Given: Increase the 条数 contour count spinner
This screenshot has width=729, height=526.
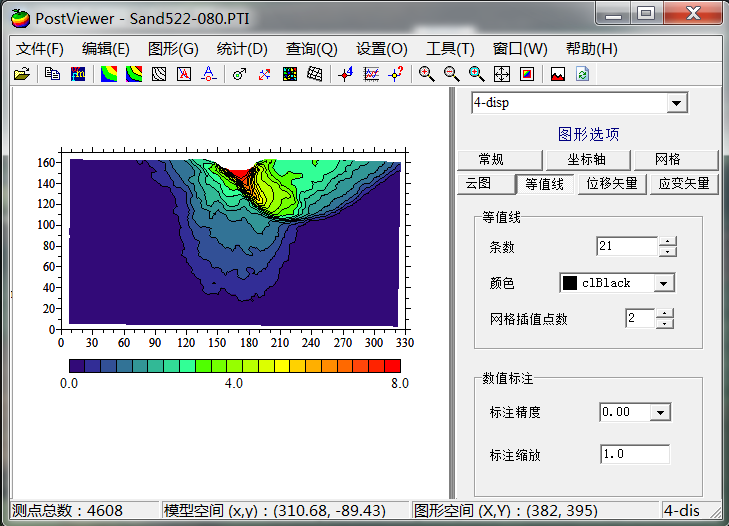Looking at the screenshot, I should (x=668, y=241).
